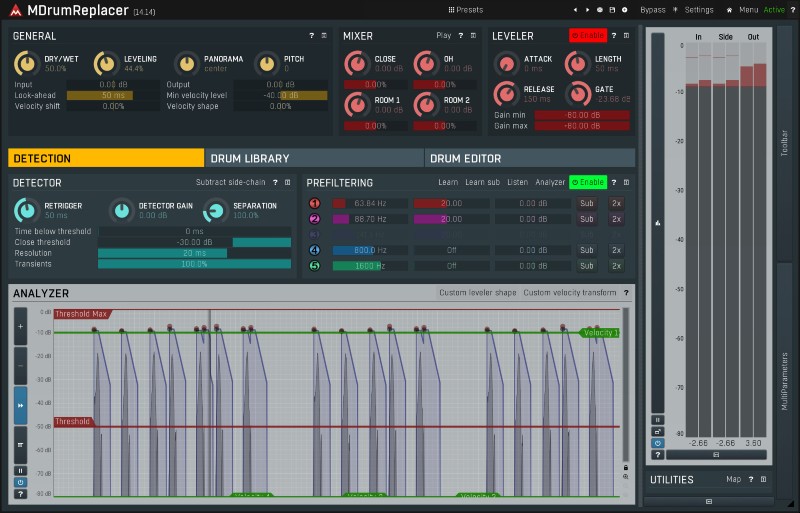The width and height of the screenshot is (800, 513).
Task: Click the Leveler Attack knob
Action: (x=506, y=63)
